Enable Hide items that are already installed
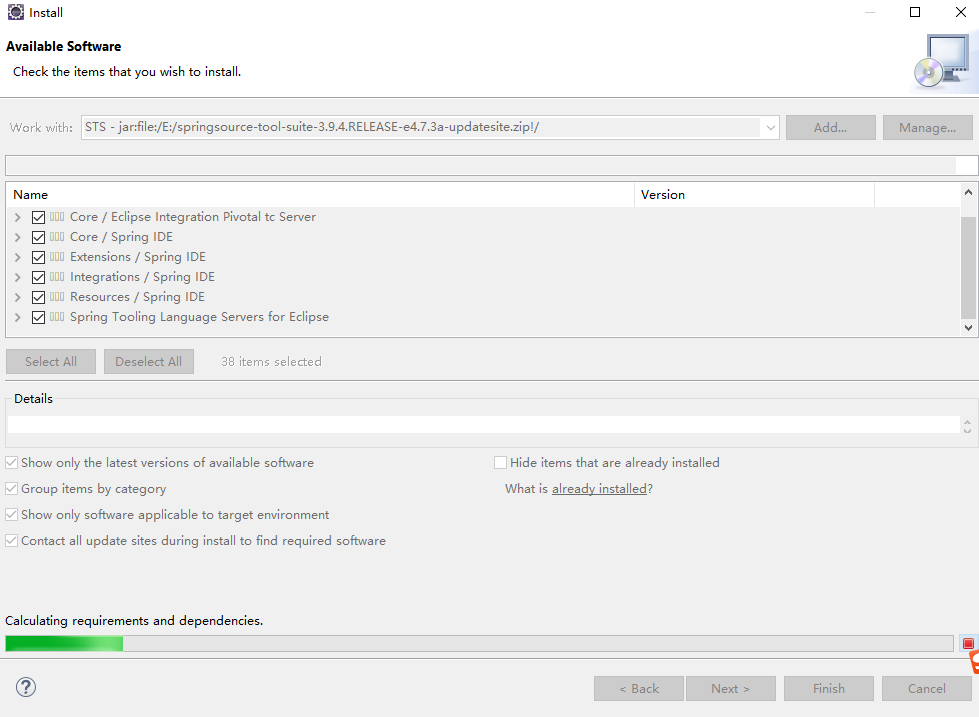979x717 pixels. 500,463
